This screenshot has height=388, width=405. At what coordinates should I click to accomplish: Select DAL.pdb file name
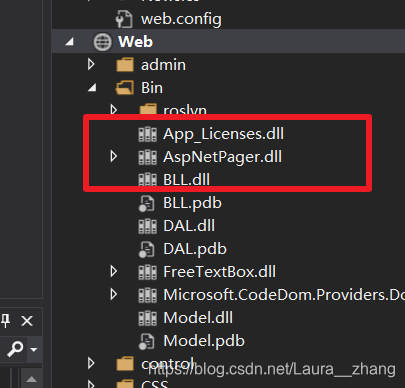pyautogui.click(x=195, y=249)
